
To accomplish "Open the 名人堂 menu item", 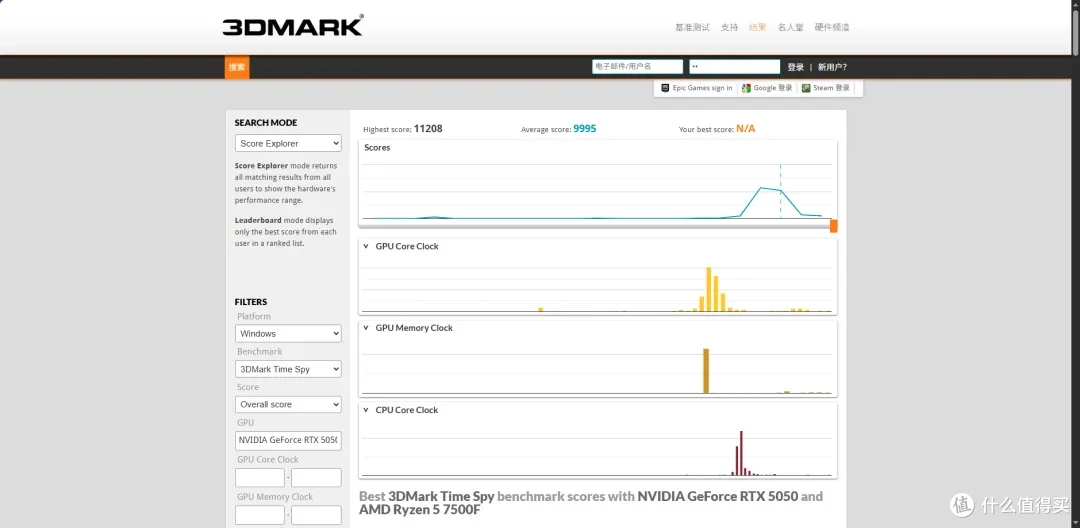I will 791,28.
